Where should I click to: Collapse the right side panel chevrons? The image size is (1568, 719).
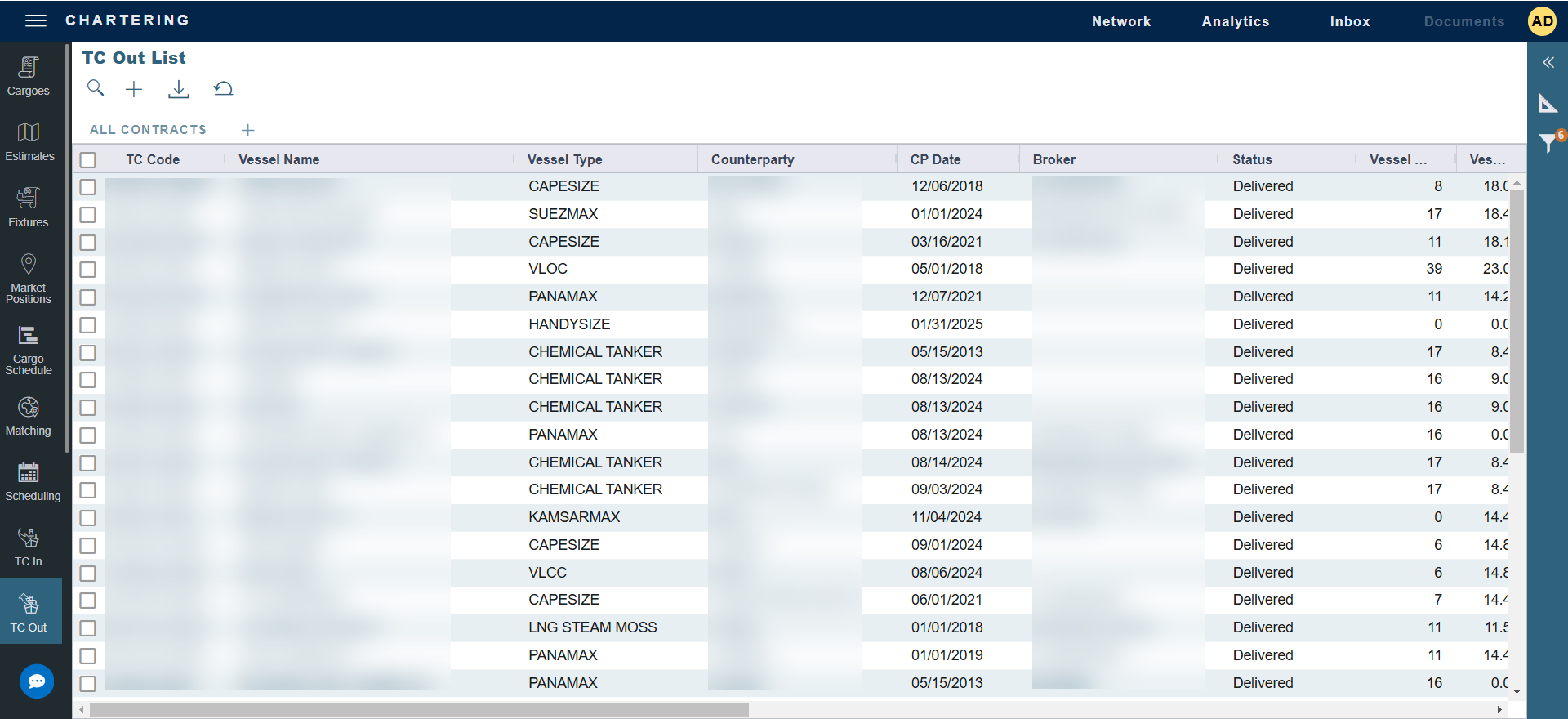click(x=1548, y=63)
